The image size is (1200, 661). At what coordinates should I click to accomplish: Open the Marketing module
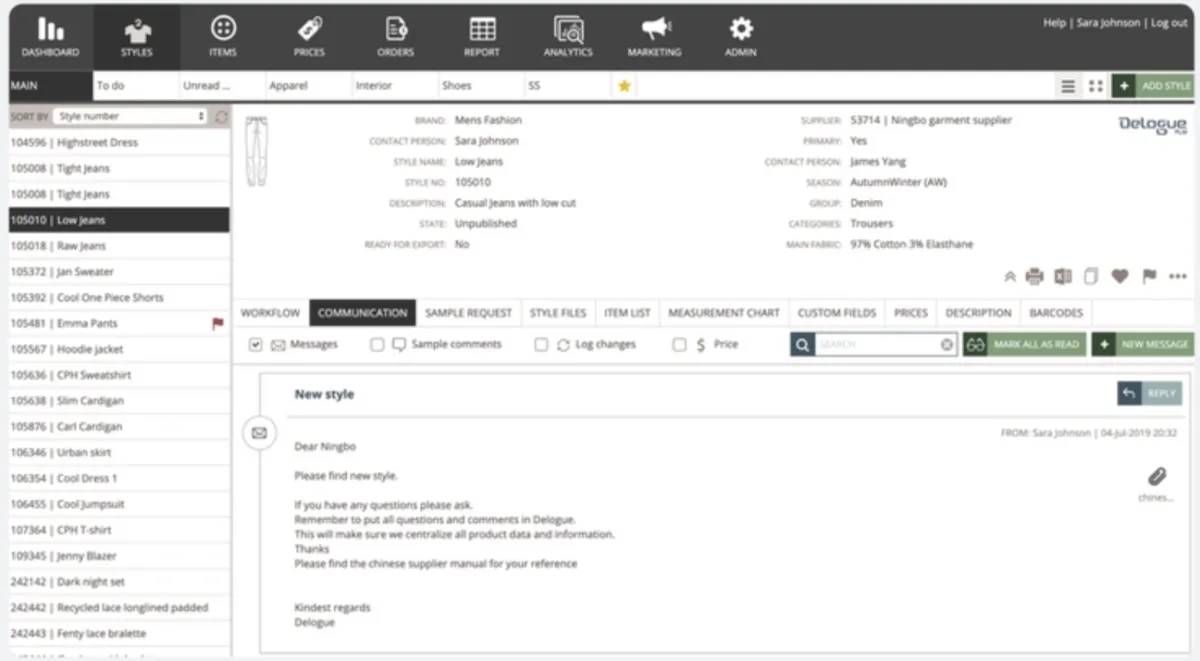tap(654, 37)
